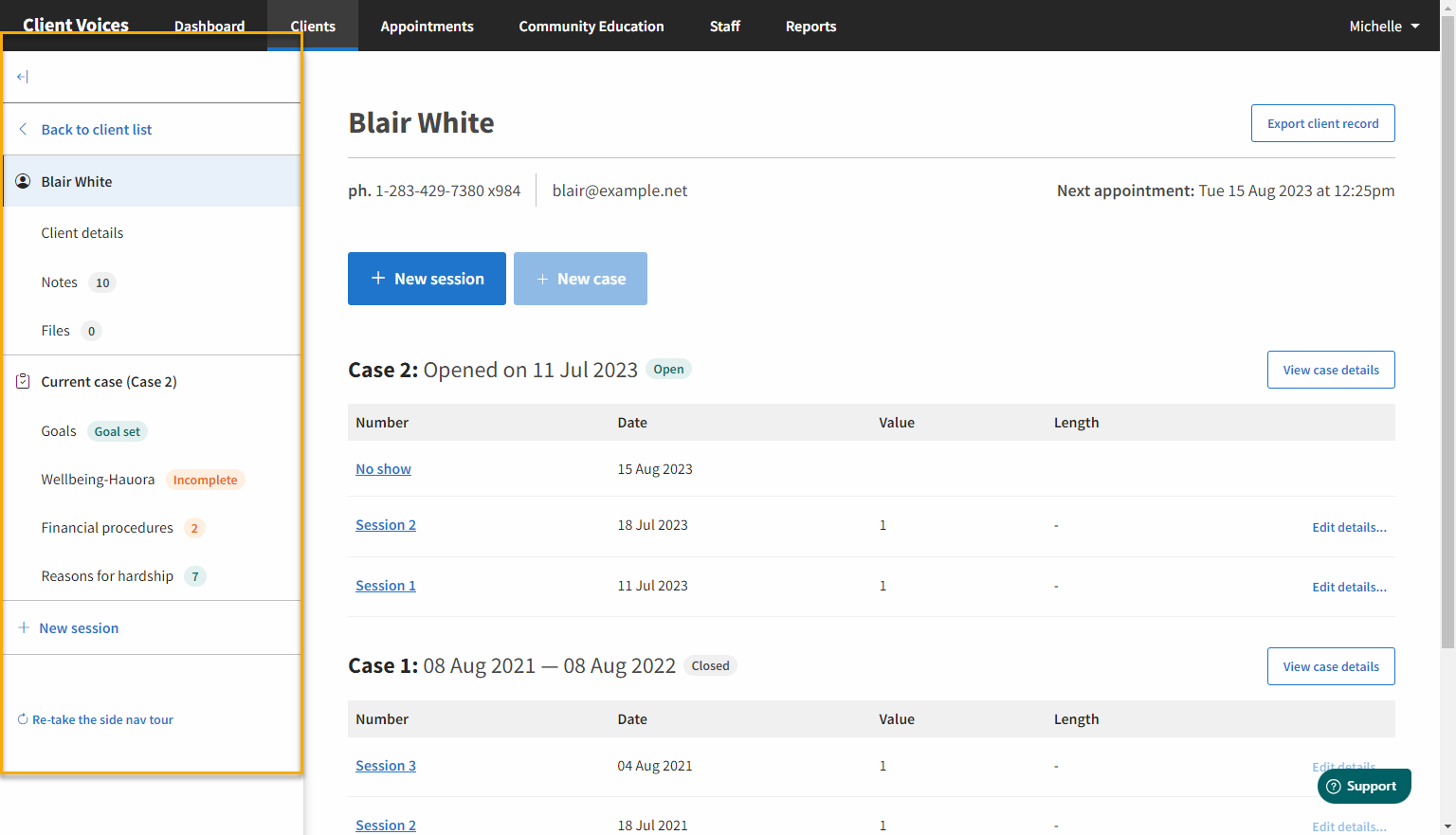Click the Current case clipboard icon

[24, 381]
